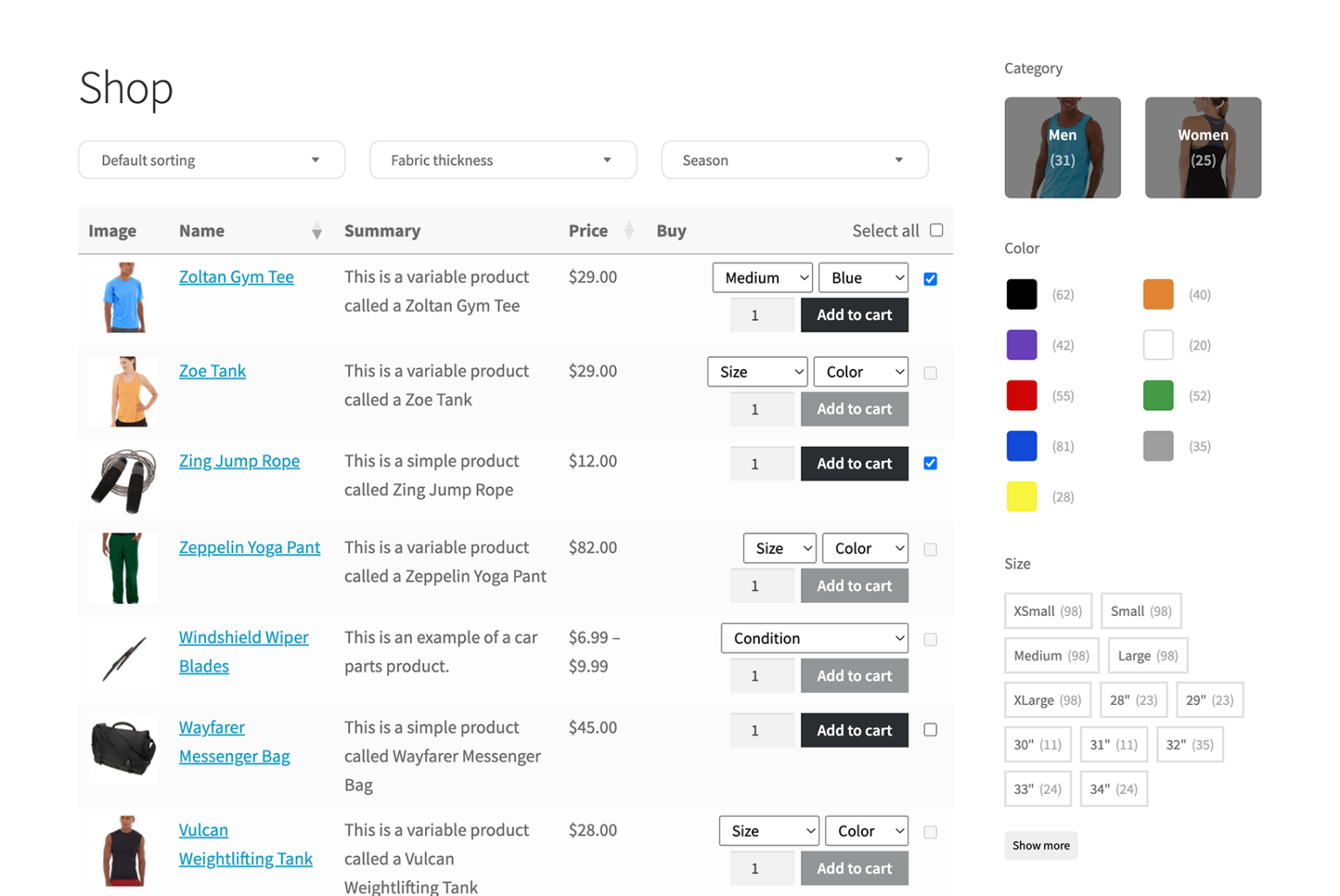This screenshot has height=896, width=1340.
Task: Select a size for the Zoe Tank
Action: point(755,371)
